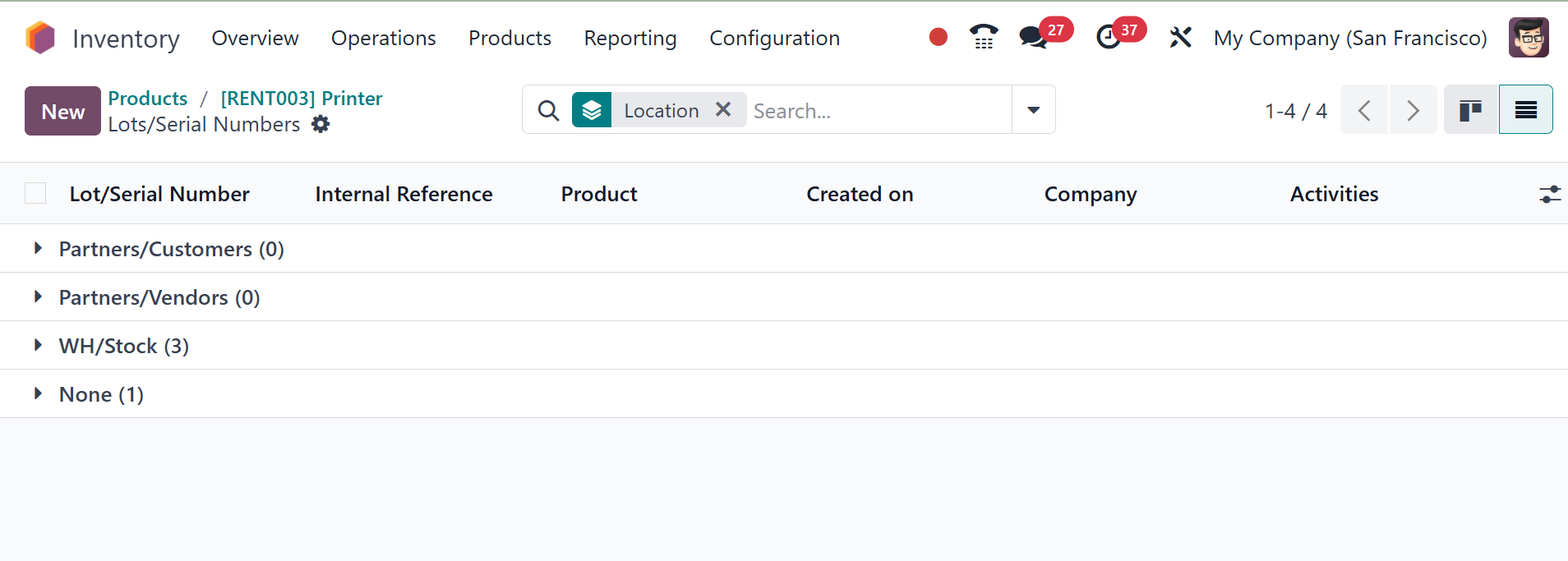Open the chat messages icon
Screen dimensions: 1568x561
[x=1032, y=38]
